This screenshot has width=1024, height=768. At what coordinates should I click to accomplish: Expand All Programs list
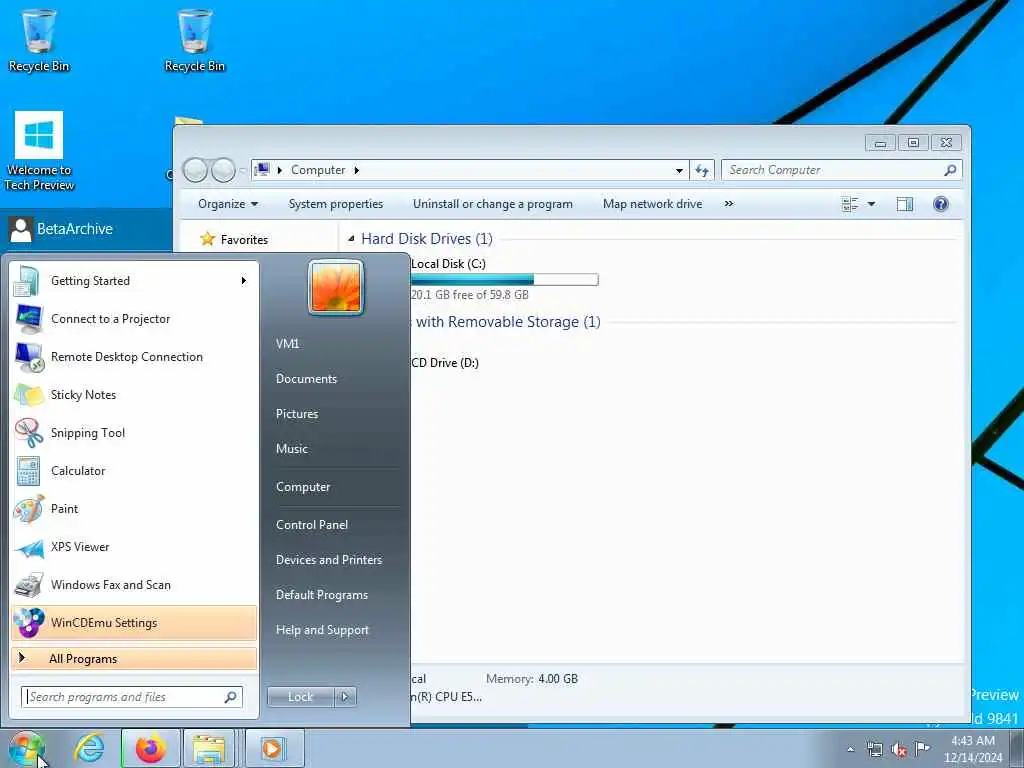[x=134, y=658]
